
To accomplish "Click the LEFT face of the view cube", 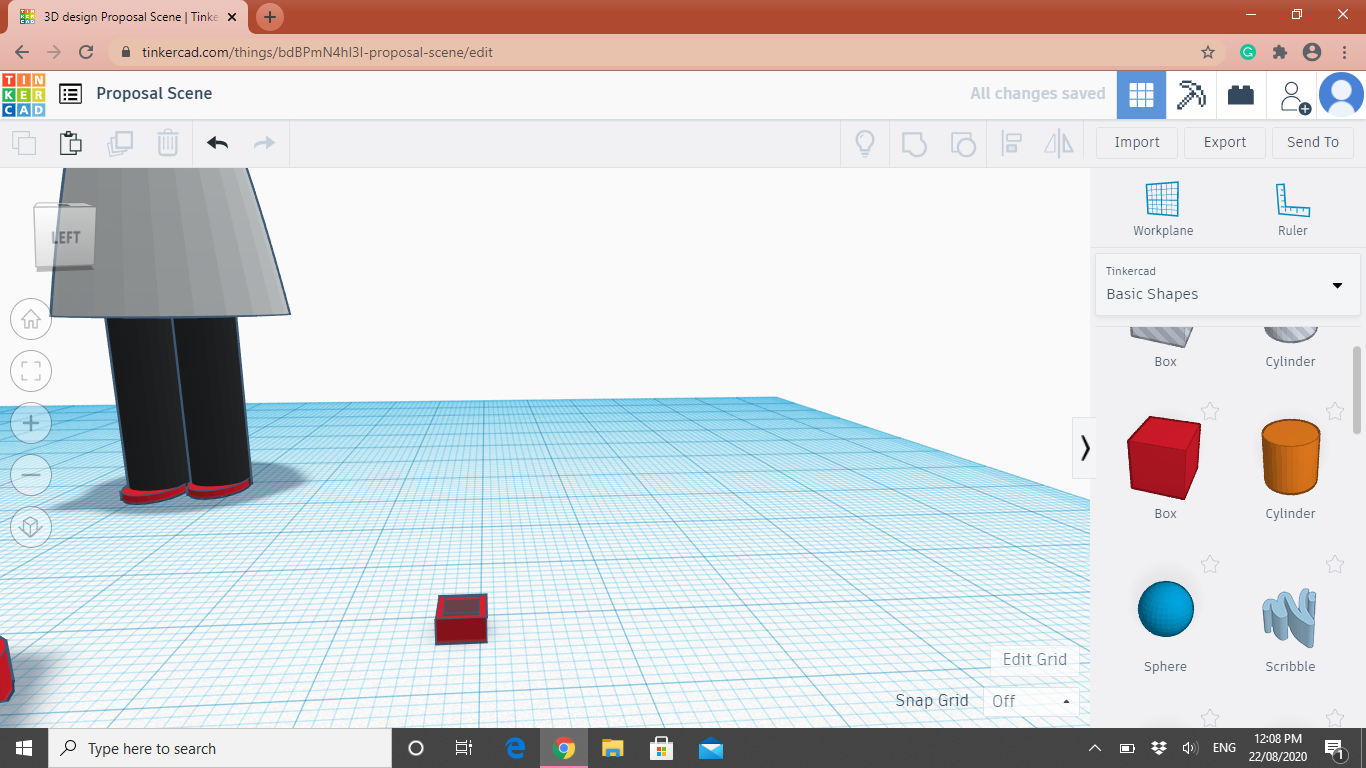I will coord(66,237).
